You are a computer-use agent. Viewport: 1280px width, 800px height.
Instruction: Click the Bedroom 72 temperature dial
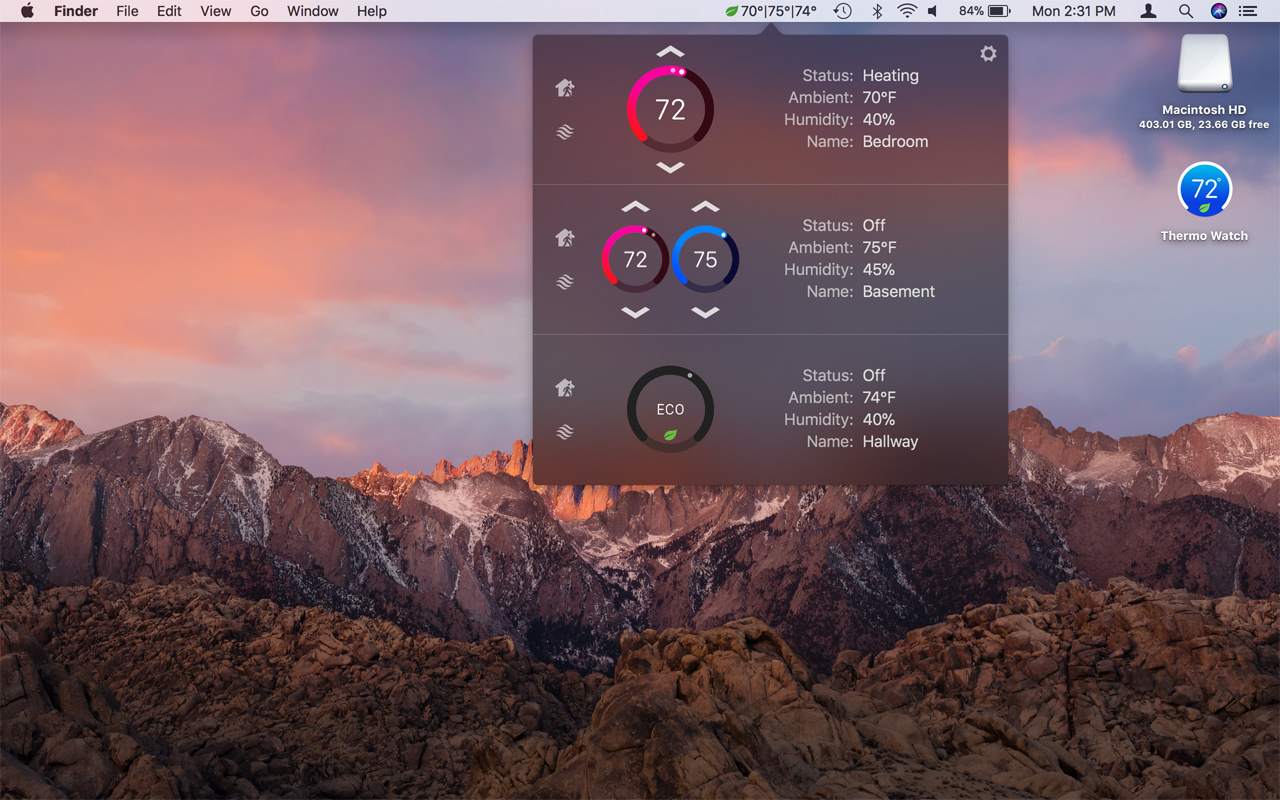click(x=670, y=109)
